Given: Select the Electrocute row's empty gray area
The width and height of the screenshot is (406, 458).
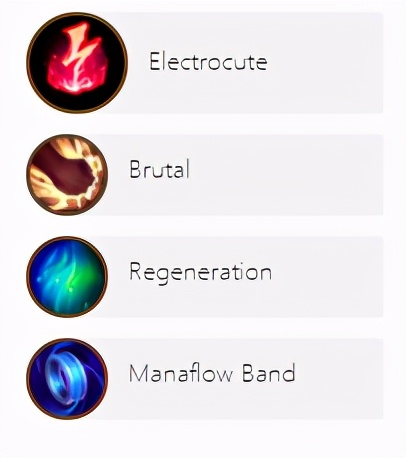Looking at the screenshot, I should click(x=325, y=63).
